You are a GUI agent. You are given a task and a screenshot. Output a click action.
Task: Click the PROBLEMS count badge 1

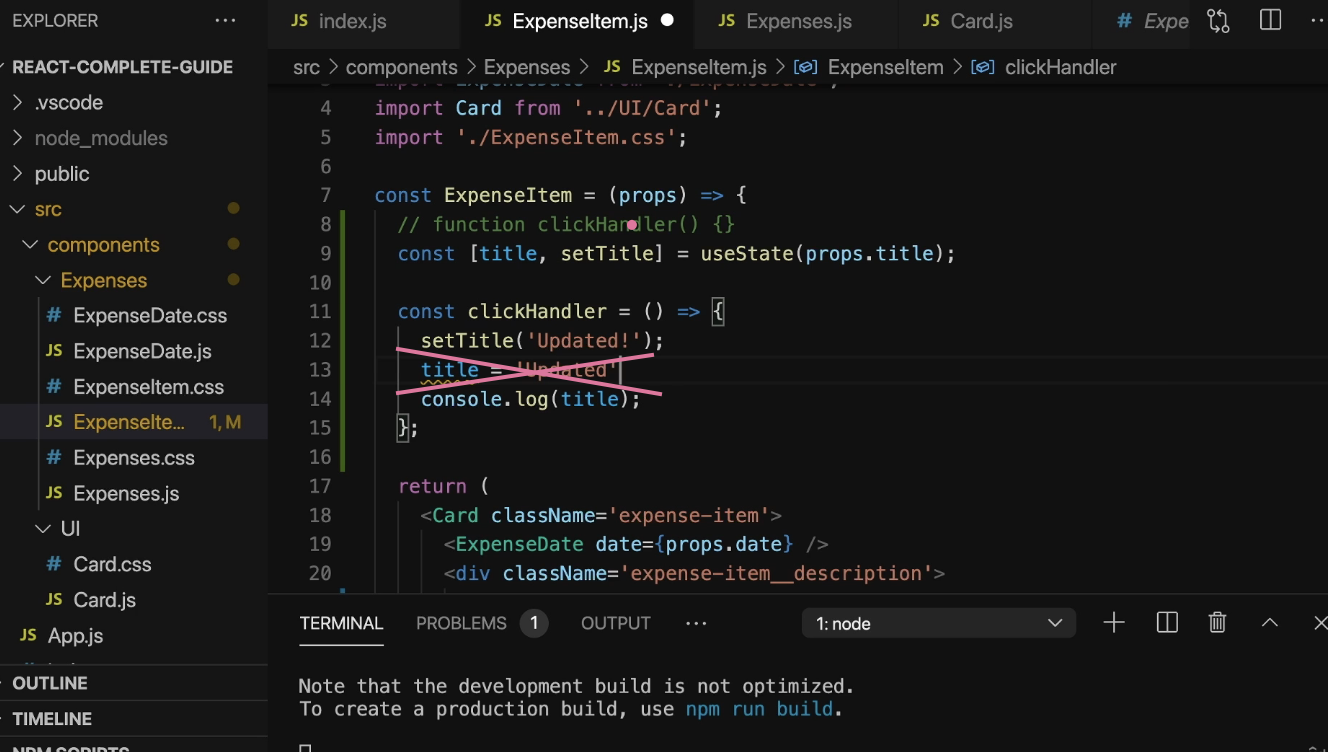point(534,623)
